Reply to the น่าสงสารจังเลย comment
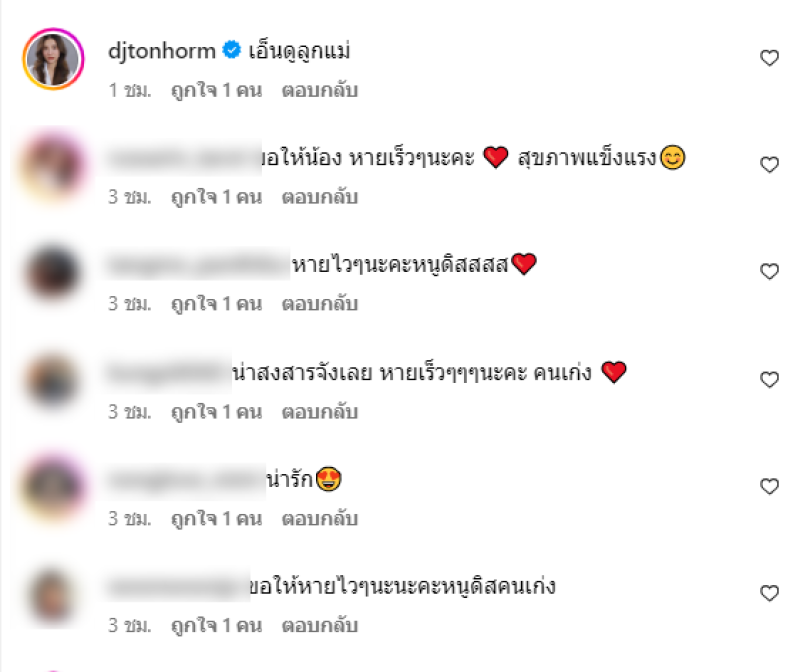The image size is (800, 672). (x=319, y=412)
